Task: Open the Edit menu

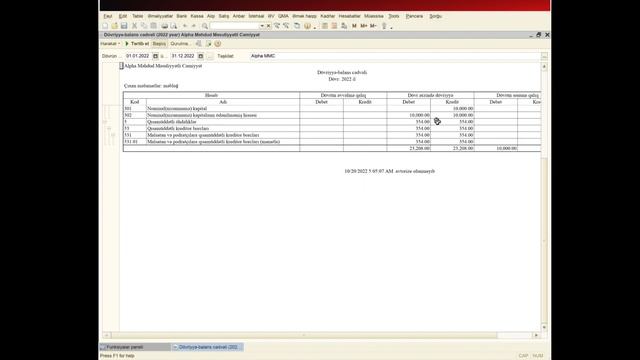Action: coord(123,16)
